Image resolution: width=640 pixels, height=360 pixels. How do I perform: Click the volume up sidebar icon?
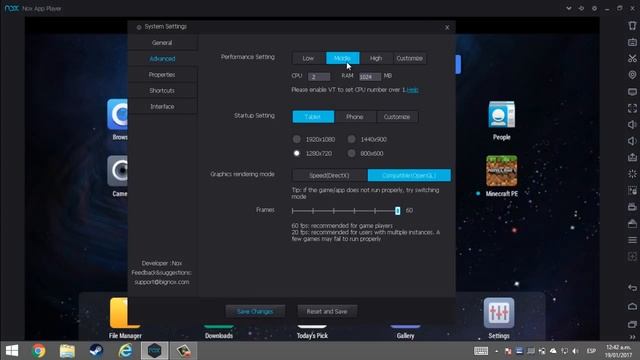click(x=632, y=124)
